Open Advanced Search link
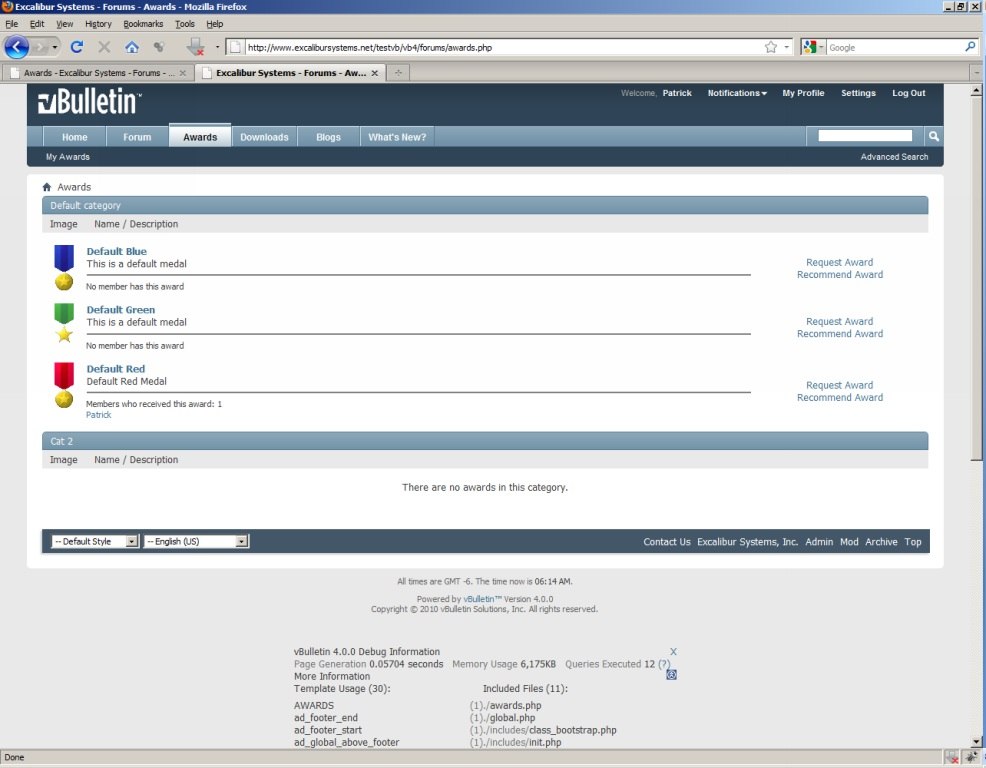This screenshot has height=768, width=986. 894,157
